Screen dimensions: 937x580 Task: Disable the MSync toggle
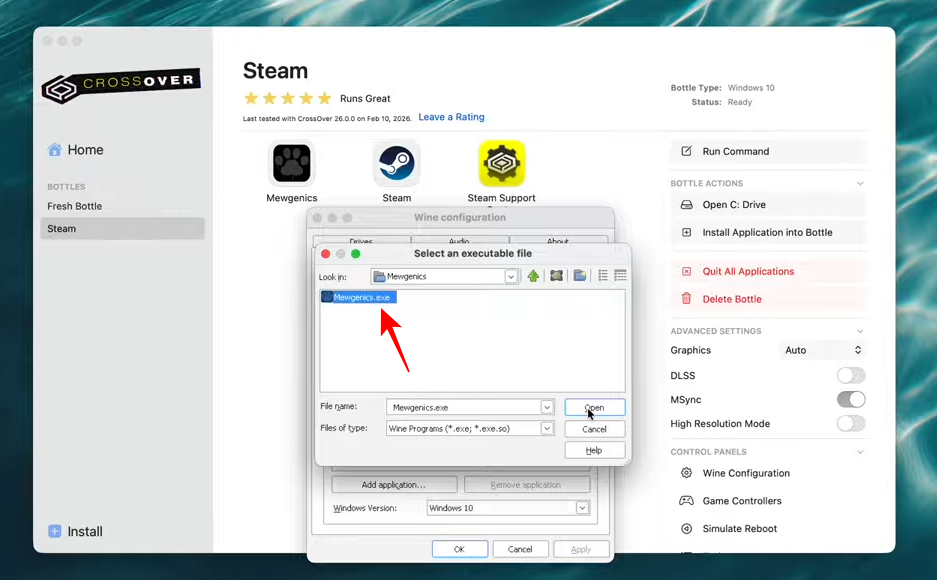tap(851, 400)
